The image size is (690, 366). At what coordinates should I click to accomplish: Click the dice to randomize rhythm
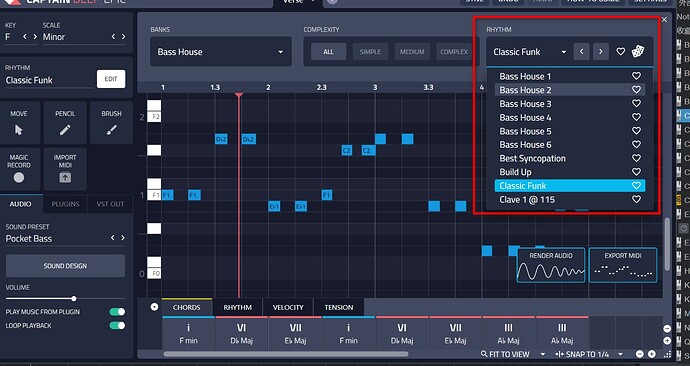pos(638,51)
